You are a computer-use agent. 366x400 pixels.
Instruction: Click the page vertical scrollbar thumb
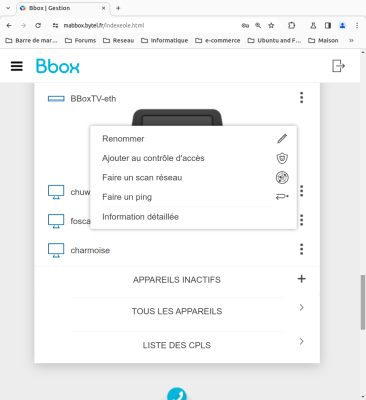pos(363,302)
